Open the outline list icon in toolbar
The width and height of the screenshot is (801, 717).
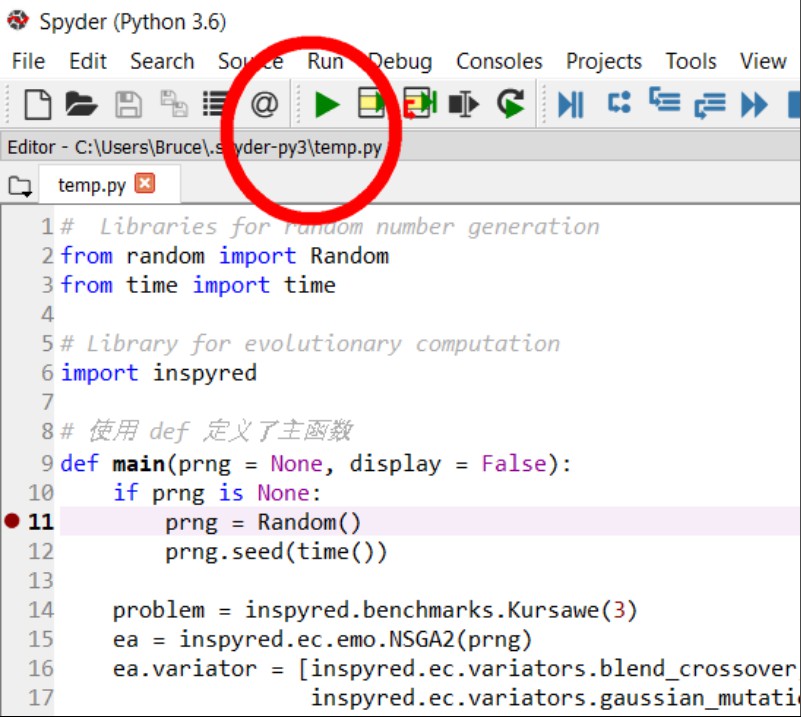pyautogui.click(x=215, y=104)
